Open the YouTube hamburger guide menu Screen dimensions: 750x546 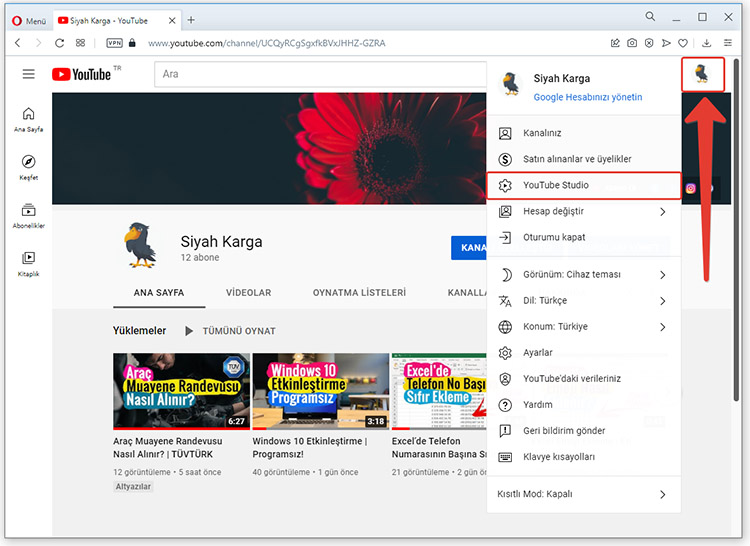pyautogui.click(x=29, y=74)
